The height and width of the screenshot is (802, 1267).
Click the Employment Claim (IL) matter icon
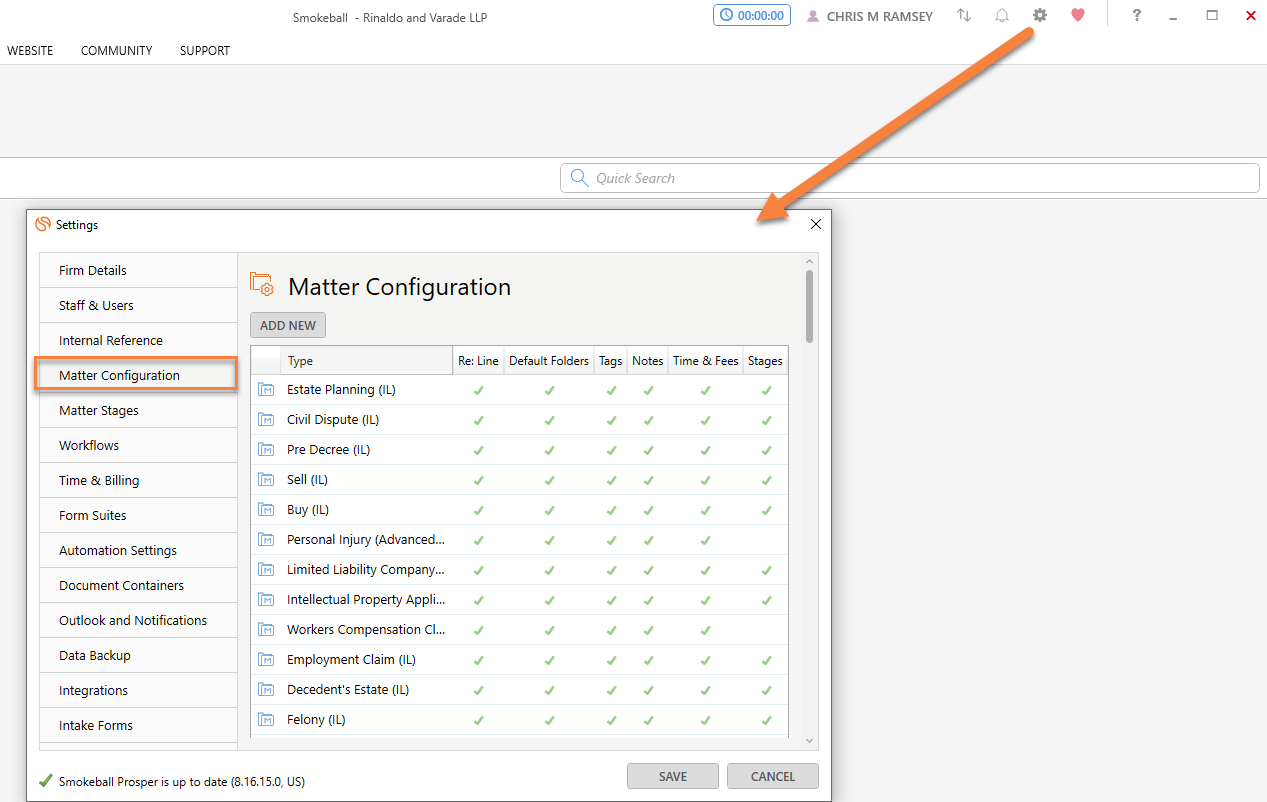266,660
